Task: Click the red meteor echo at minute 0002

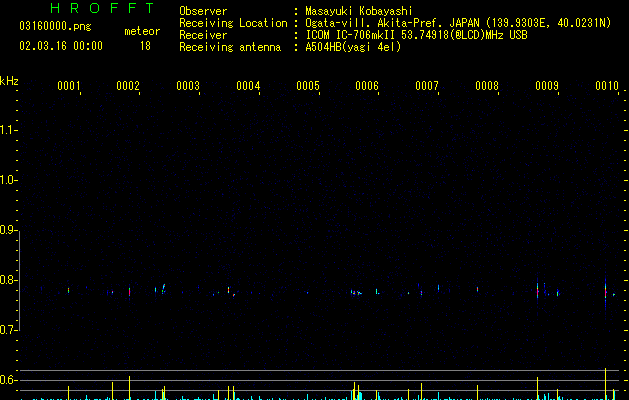Action: tap(129, 292)
